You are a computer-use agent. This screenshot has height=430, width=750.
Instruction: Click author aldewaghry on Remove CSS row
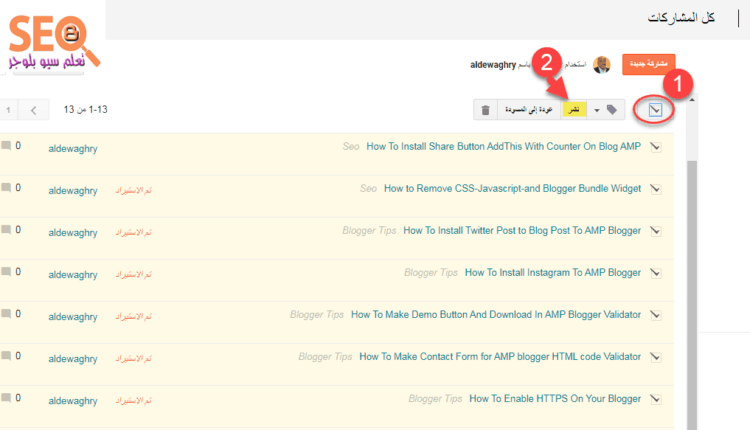73,191
